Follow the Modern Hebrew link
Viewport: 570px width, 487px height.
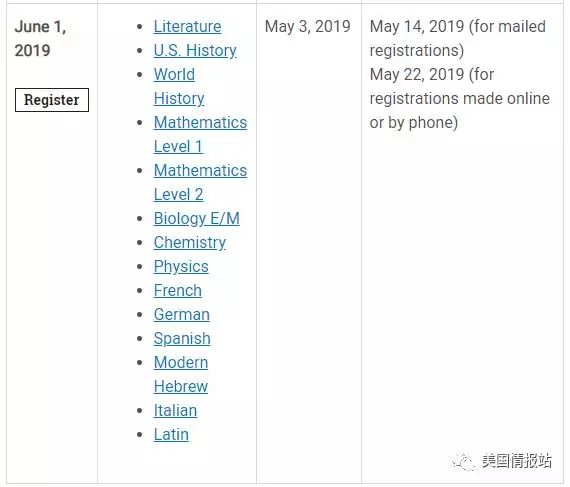[x=181, y=374]
